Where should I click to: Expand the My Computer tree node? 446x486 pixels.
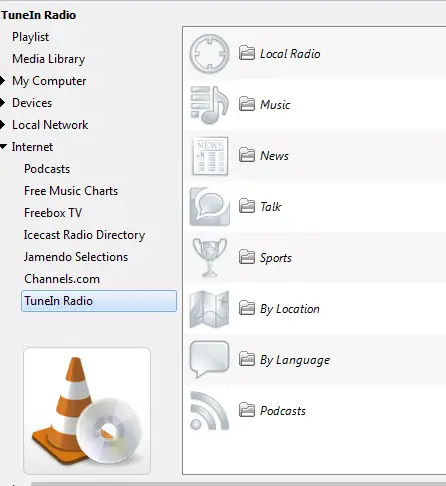click(x=2, y=81)
